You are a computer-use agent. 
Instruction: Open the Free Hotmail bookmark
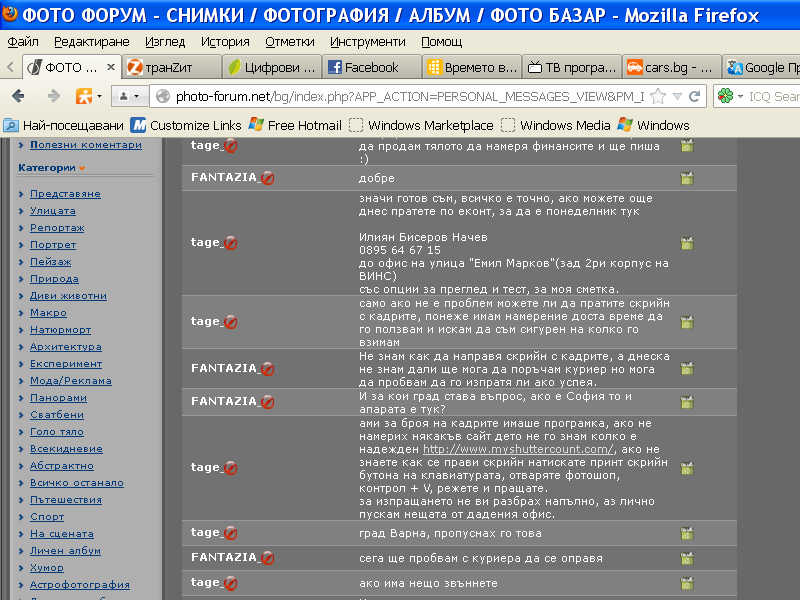point(297,125)
